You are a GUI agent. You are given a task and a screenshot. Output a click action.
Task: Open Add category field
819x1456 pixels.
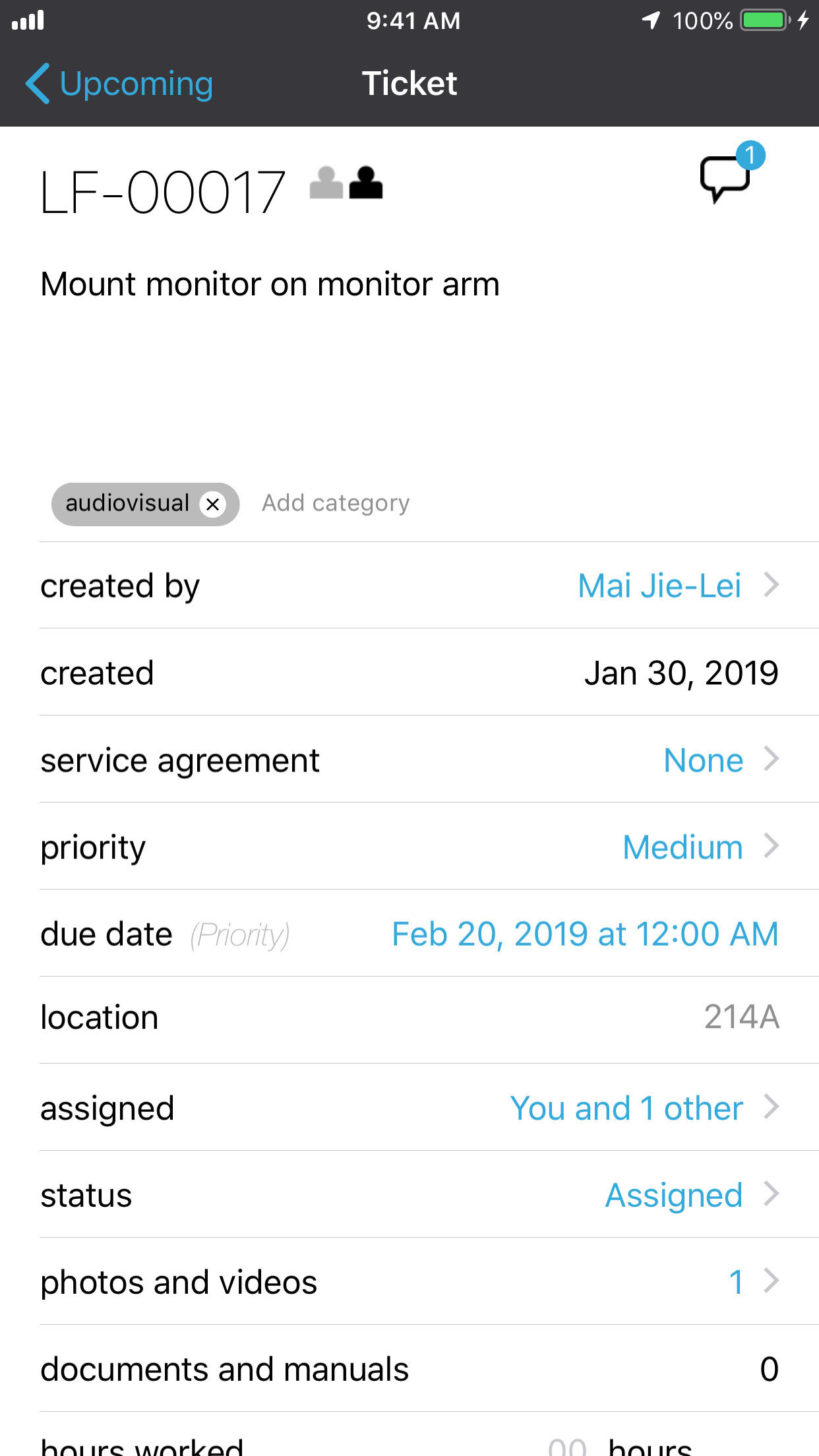(x=336, y=504)
